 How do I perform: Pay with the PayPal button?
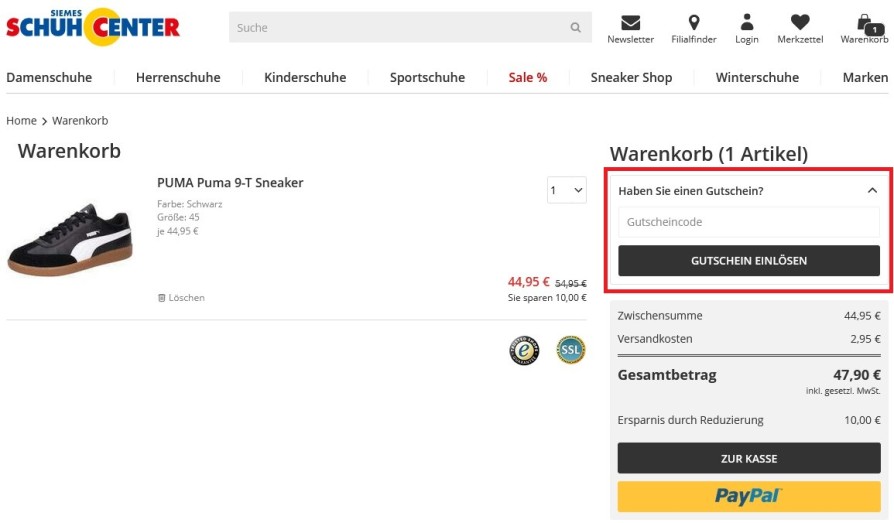tap(749, 496)
